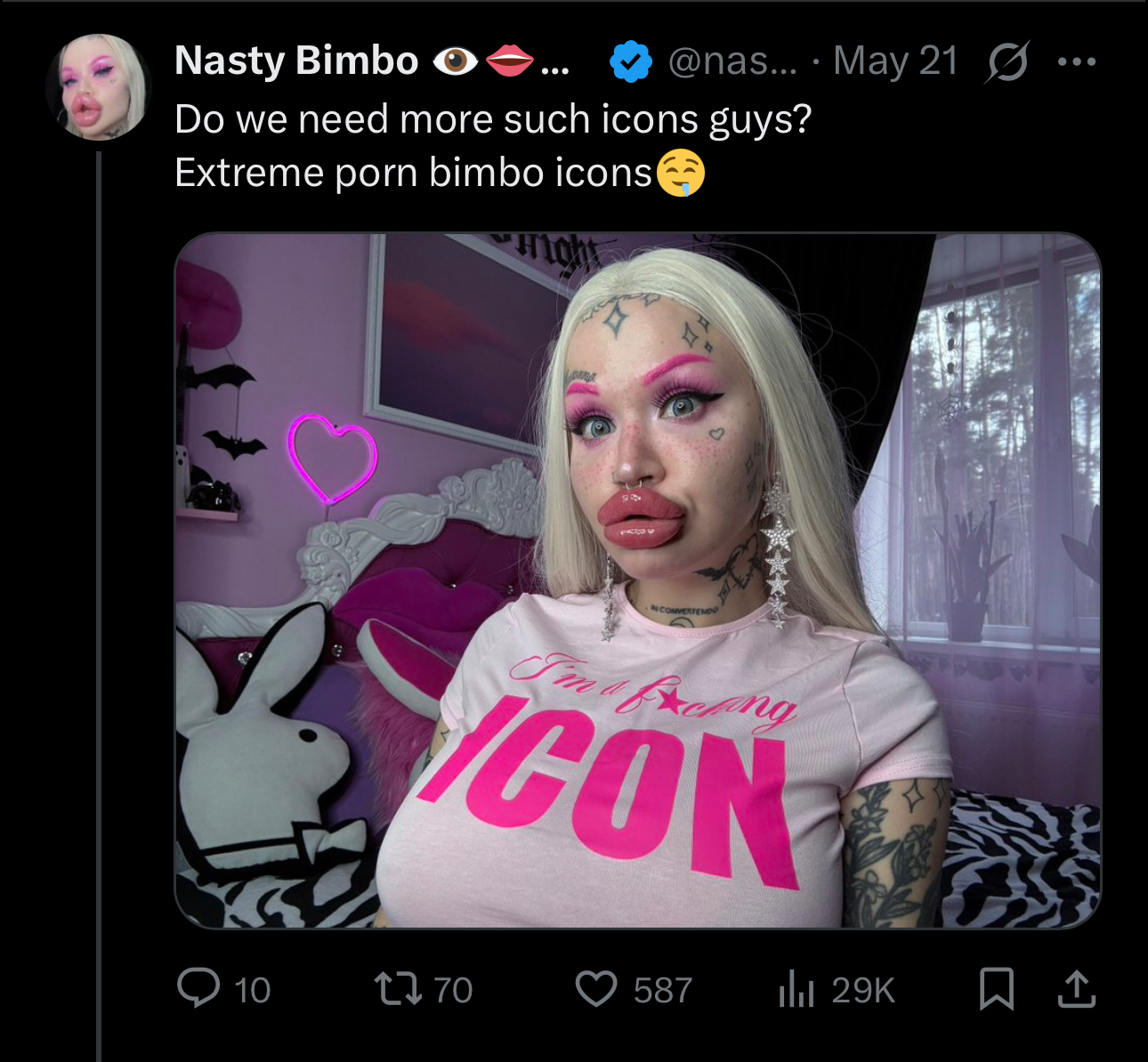Open view analytics bar chart icon
The height and width of the screenshot is (1062, 1148).
coord(796,989)
